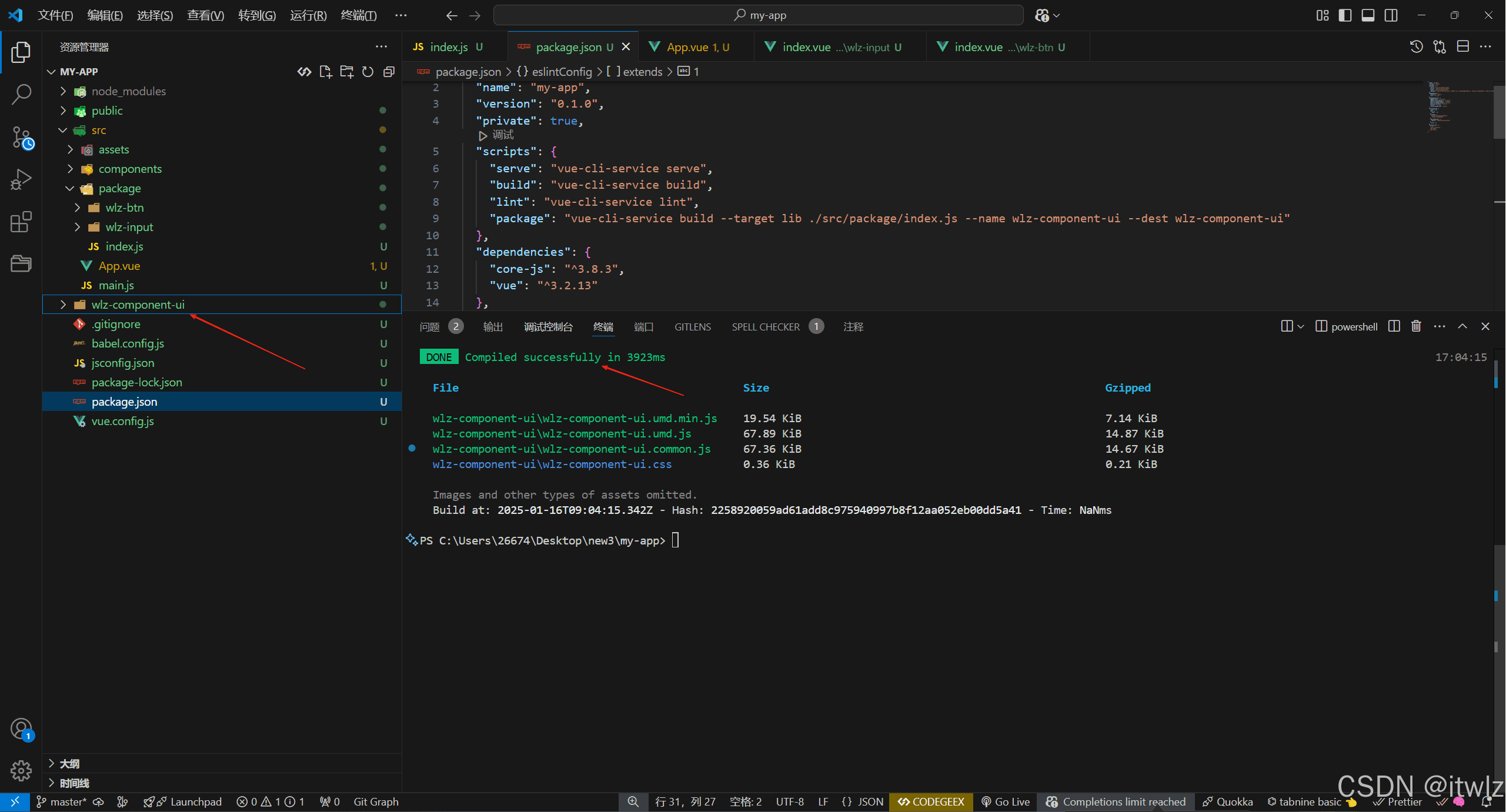1506x812 pixels.
Task: Expand the wlz-component-ui folder
Action: click(138, 305)
